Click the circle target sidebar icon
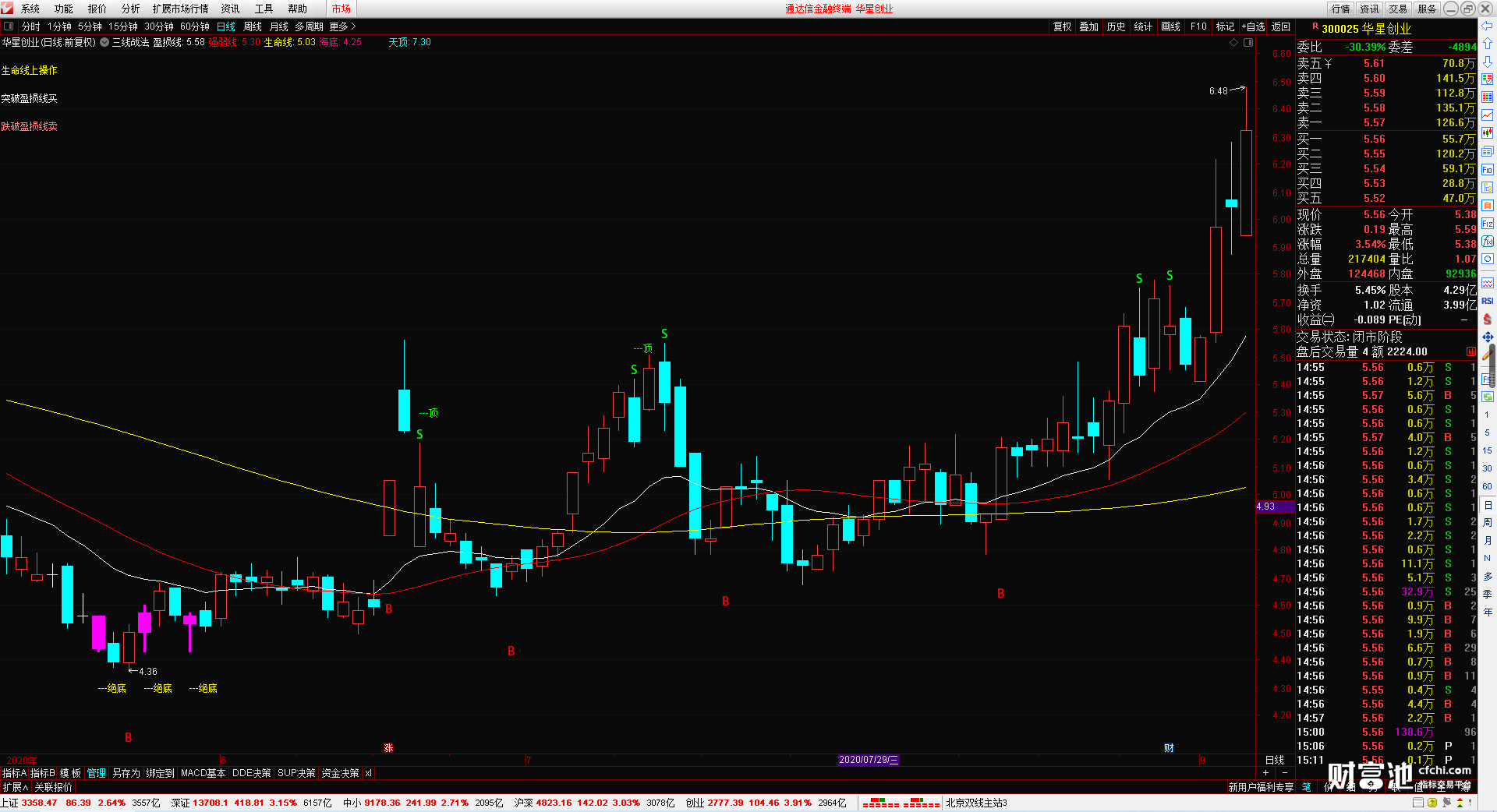Viewport: 1497px width, 812px height. tap(1488, 259)
